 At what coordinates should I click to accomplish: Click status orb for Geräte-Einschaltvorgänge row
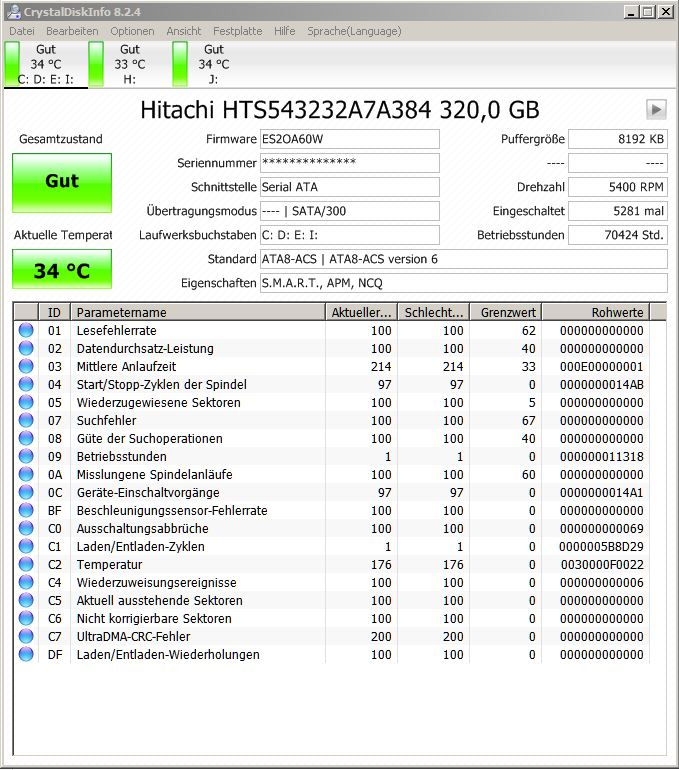click(x=26, y=493)
